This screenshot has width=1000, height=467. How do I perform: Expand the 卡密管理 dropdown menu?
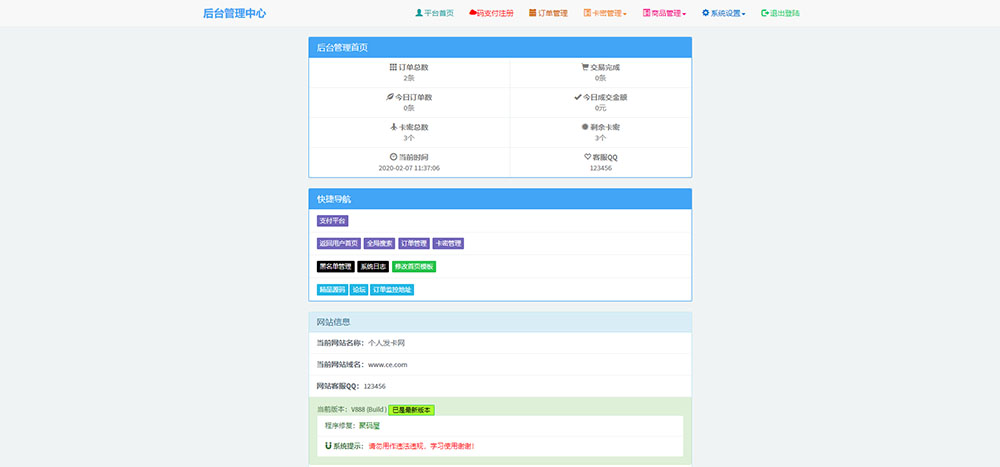pyautogui.click(x=605, y=13)
